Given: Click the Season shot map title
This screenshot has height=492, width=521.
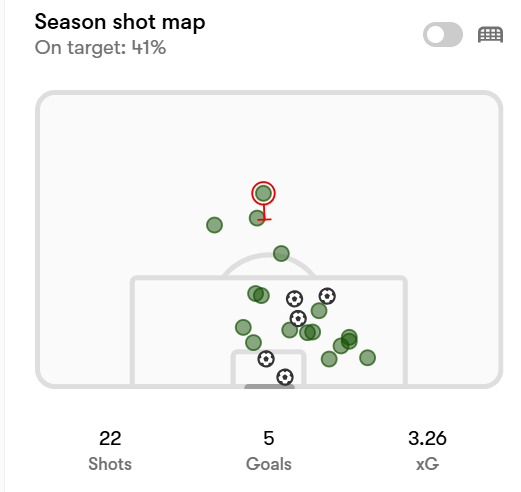Looking at the screenshot, I should coord(120,22).
